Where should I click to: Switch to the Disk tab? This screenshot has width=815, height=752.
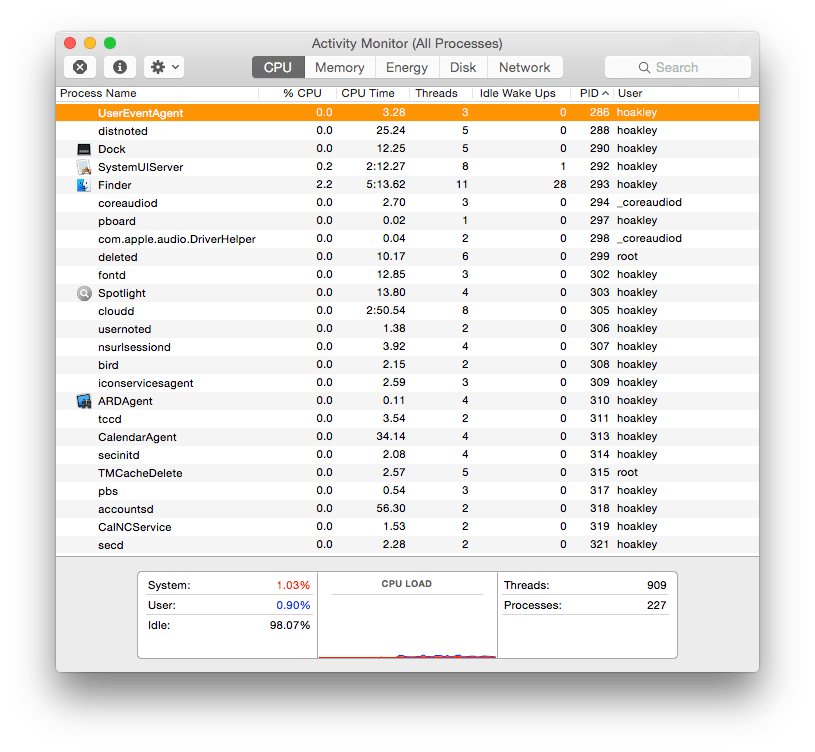[462, 67]
